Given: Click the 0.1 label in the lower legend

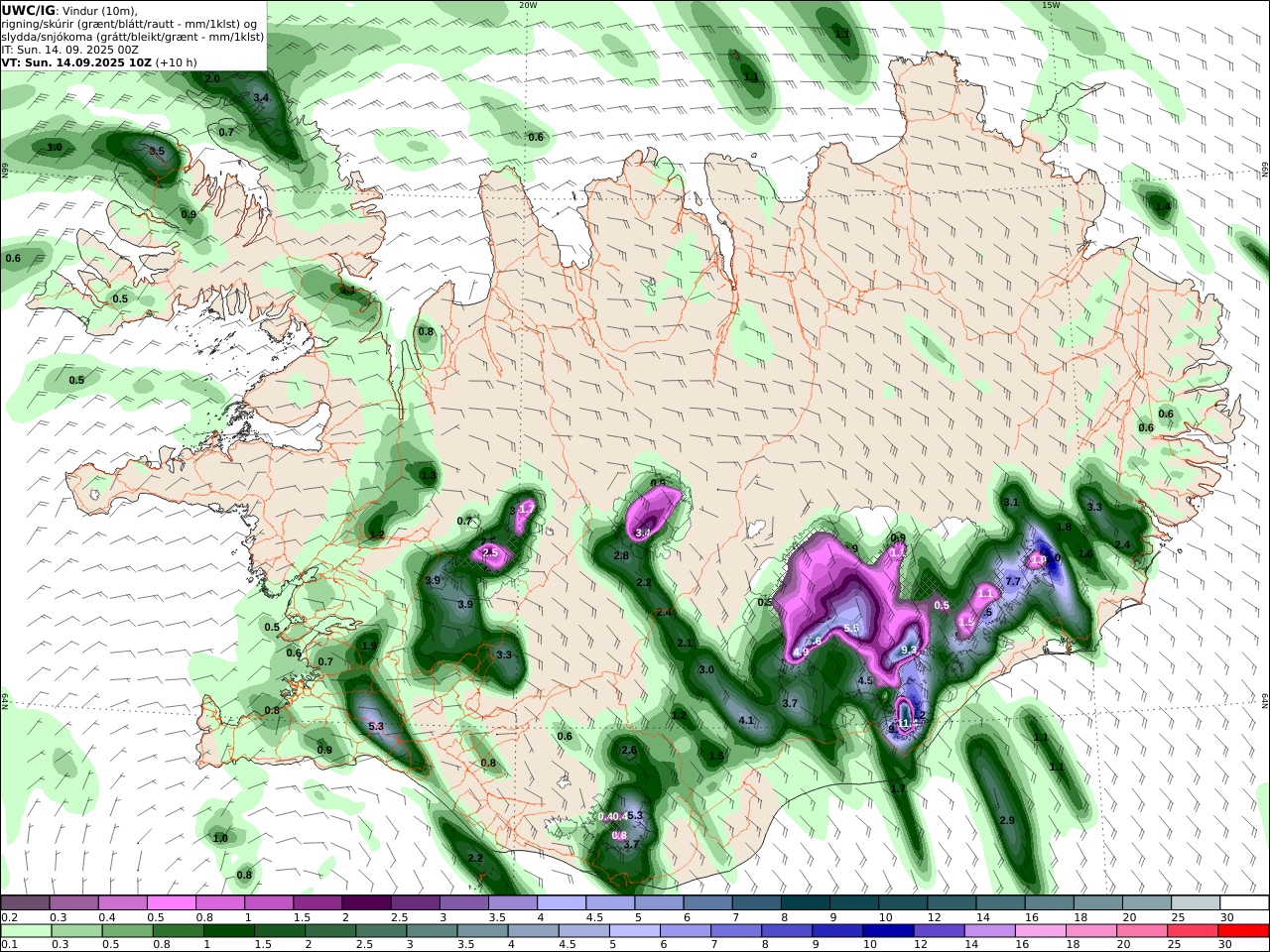Looking at the screenshot, I should pos(9,945).
